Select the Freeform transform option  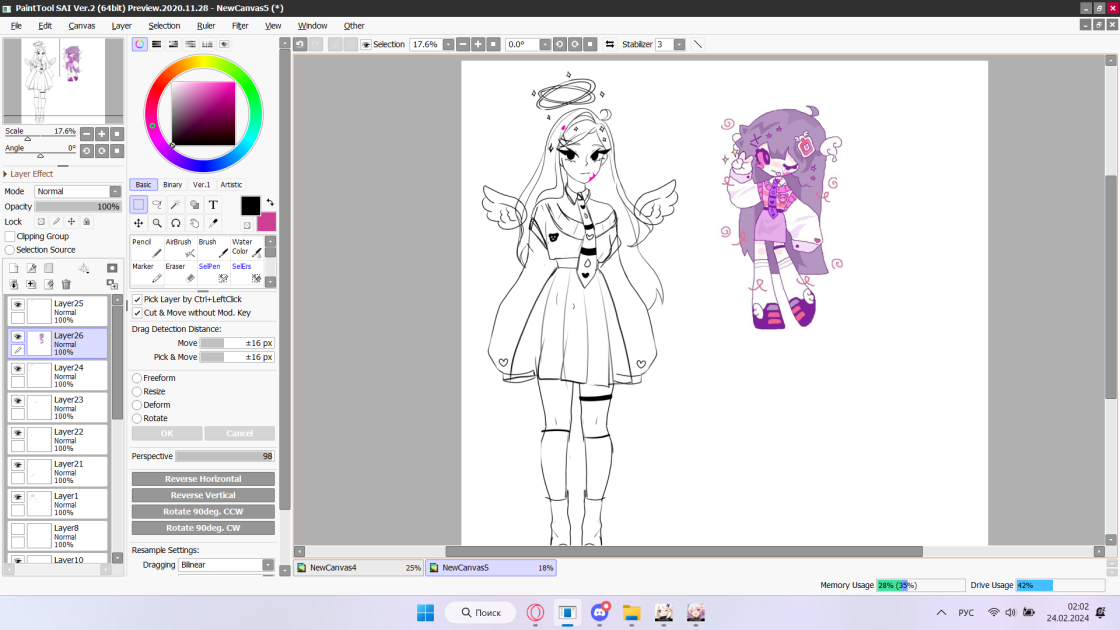pos(136,378)
